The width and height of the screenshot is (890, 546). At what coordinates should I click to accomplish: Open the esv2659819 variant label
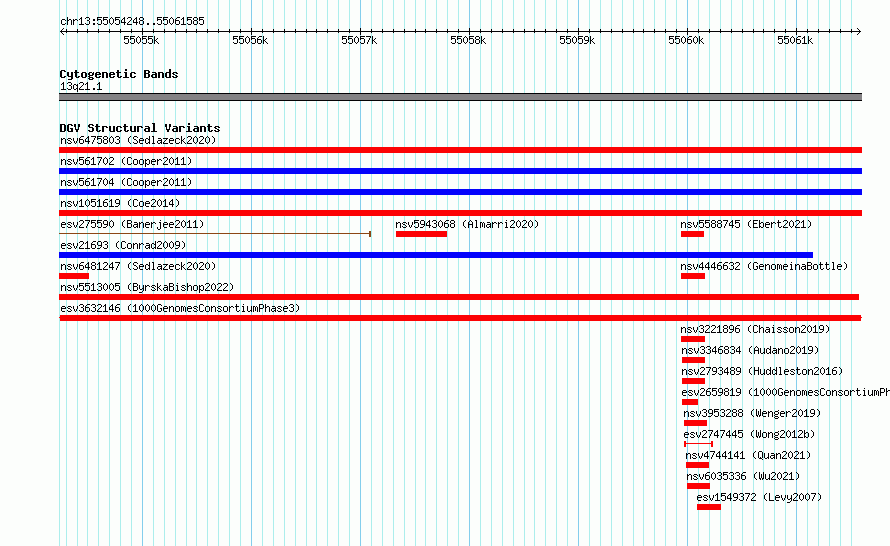[x=786, y=392]
